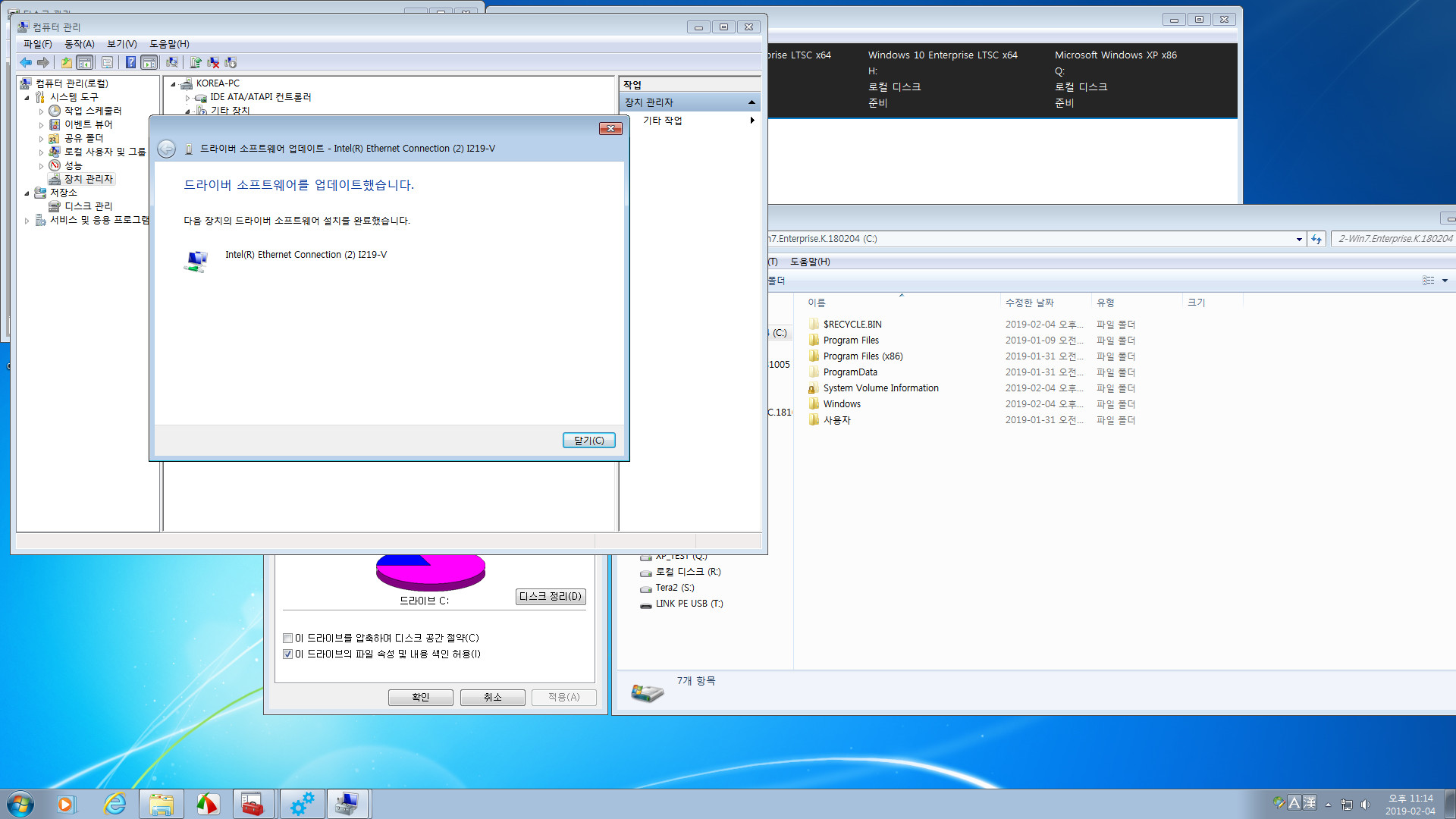Expand Event Viewer tree arrow
This screenshot has height=819, width=1456.
(41, 125)
